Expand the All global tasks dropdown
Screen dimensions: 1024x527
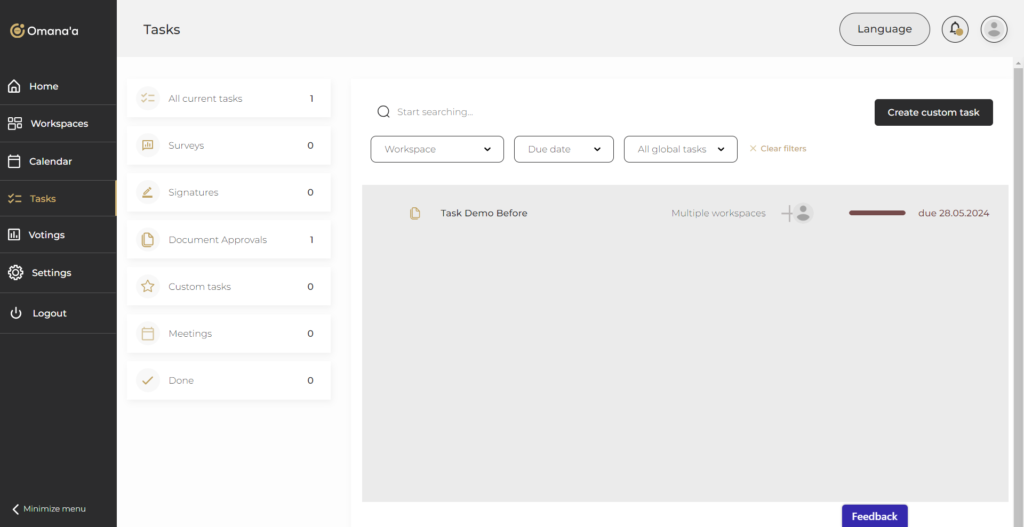pos(680,149)
